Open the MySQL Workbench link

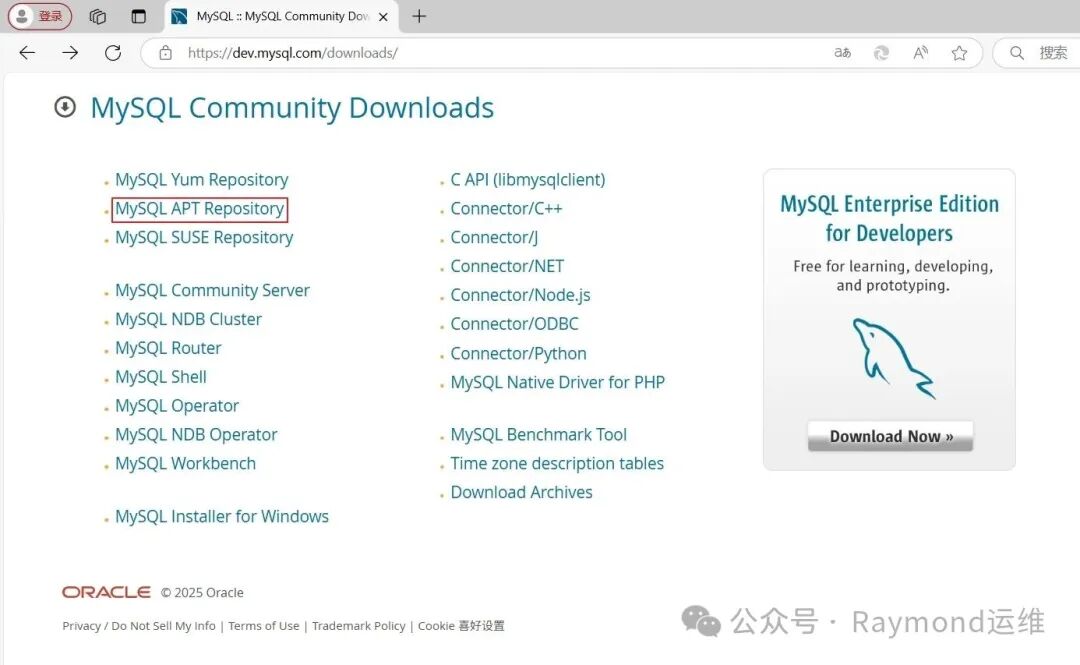click(185, 464)
